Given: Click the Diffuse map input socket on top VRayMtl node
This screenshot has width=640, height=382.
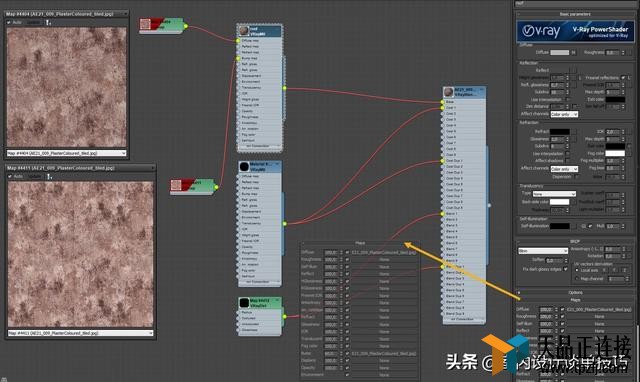Looking at the screenshot, I should (x=238, y=40).
